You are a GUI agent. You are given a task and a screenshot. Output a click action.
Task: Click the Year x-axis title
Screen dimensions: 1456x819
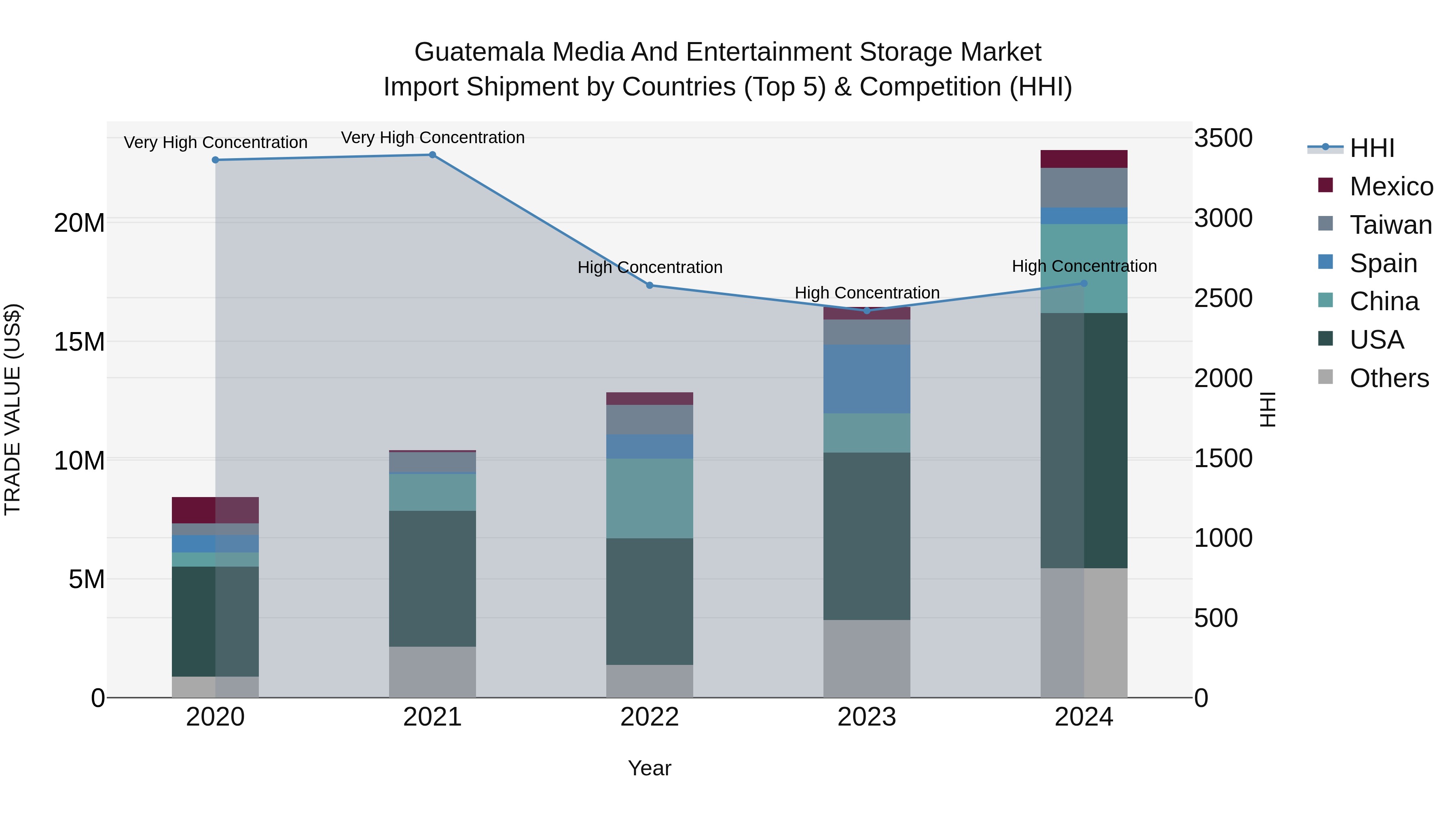click(650, 769)
